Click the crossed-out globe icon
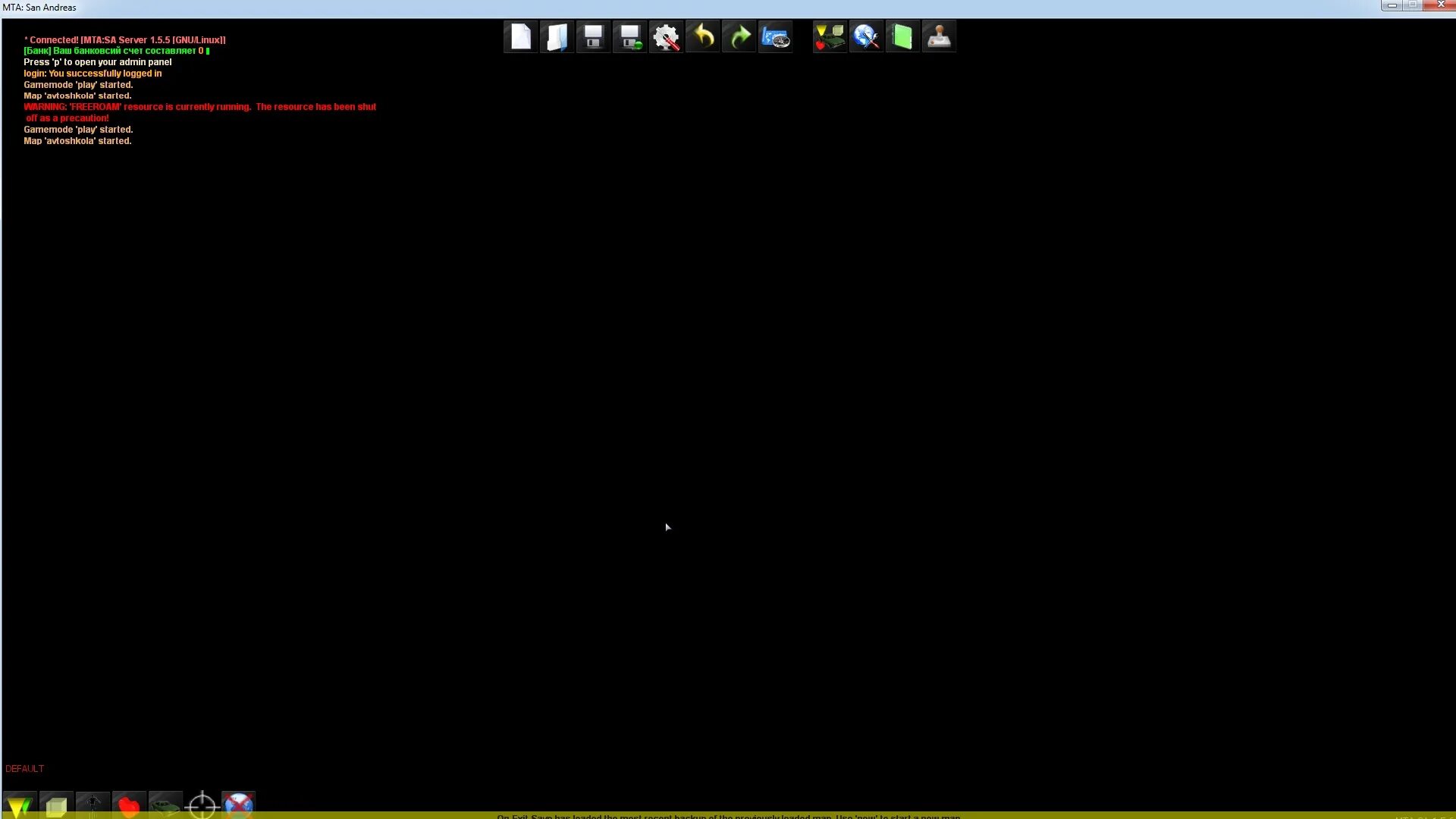Image resolution: width=1456 pixels, height=819 pixels. (x=238, y=805)
